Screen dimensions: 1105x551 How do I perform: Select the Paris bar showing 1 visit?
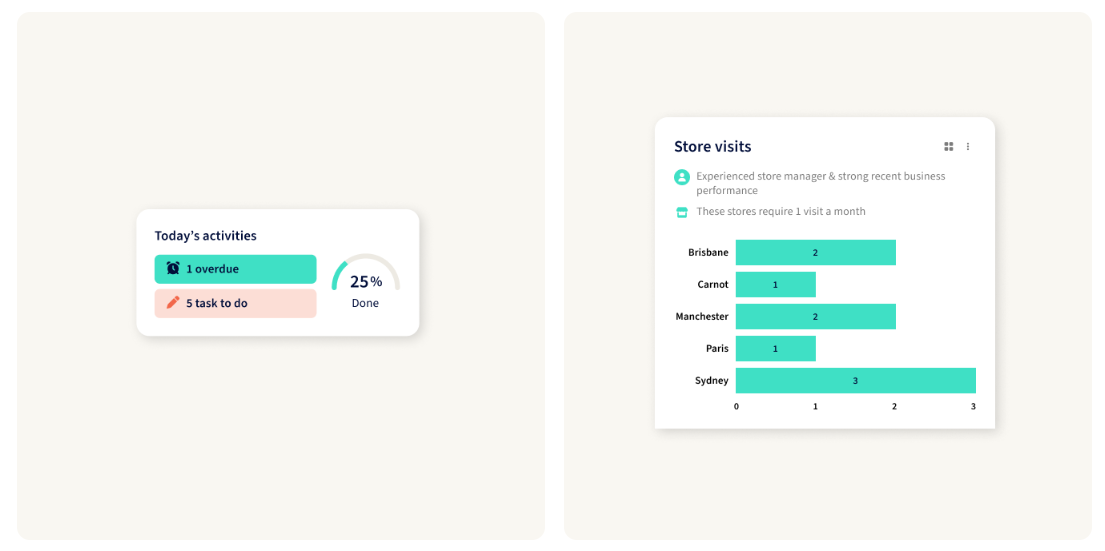click(x=775, y=349)
